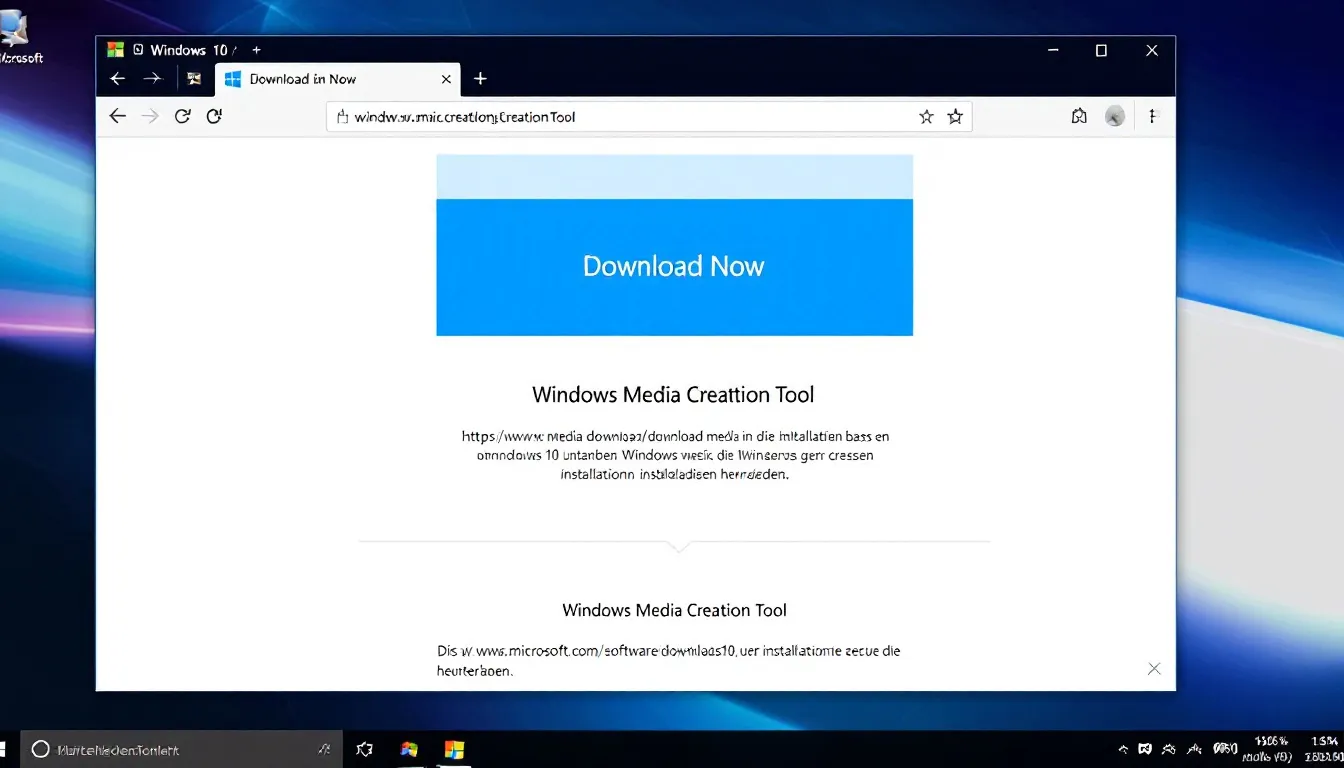Open the Microsoft Store icon on the taskbar
Screen dimensions: 1344x768
click(455, 749)
